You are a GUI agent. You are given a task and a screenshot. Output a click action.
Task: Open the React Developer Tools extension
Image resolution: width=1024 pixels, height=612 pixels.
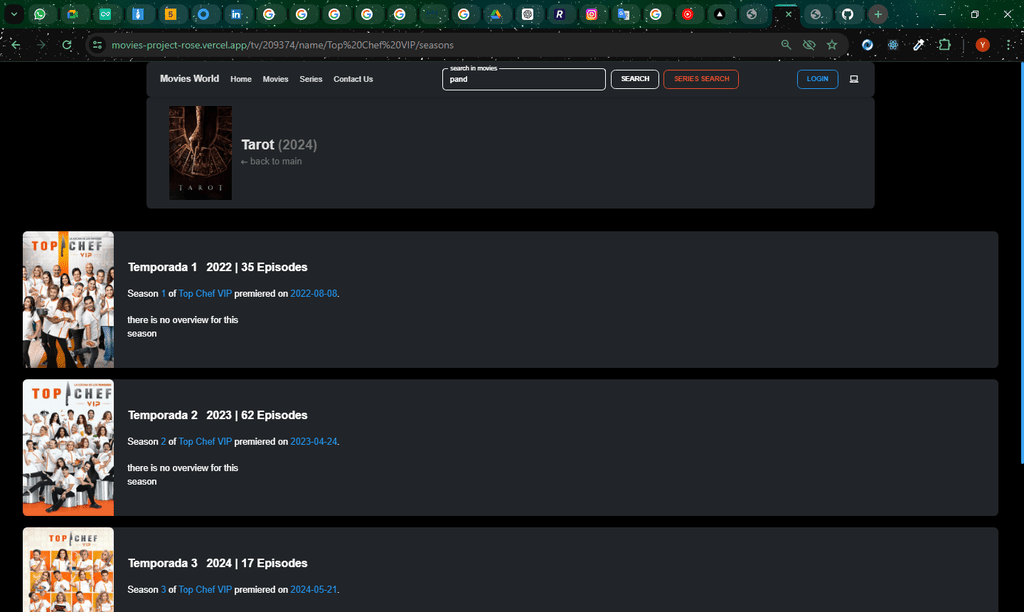(x=893, y=45)
